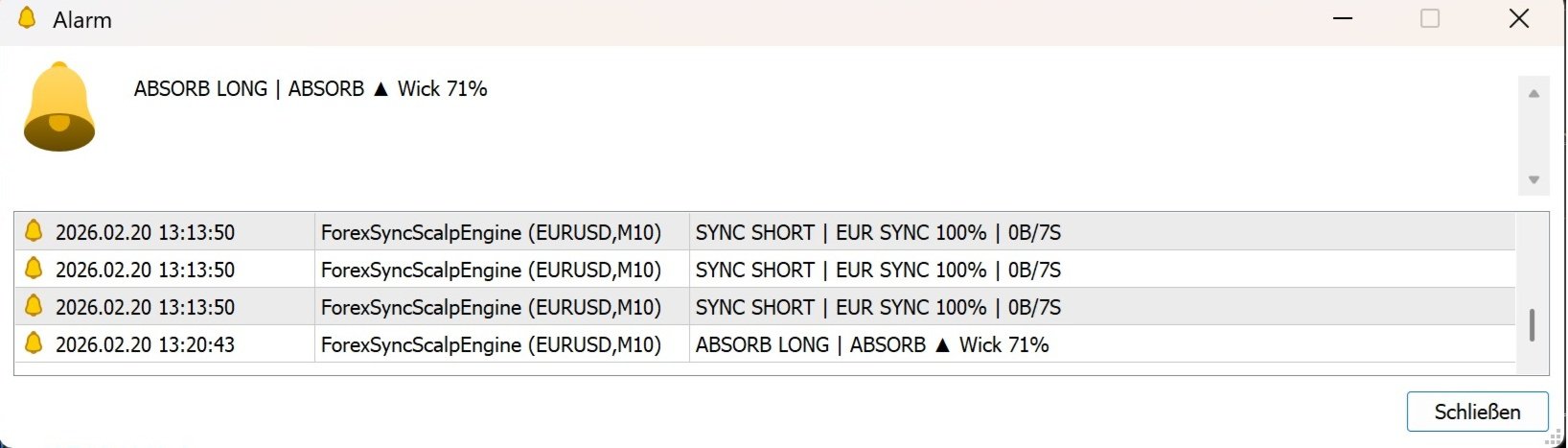
Task: Click the ABSORB LONG headline text beside large bell
Action: click(x=310, y=88)
